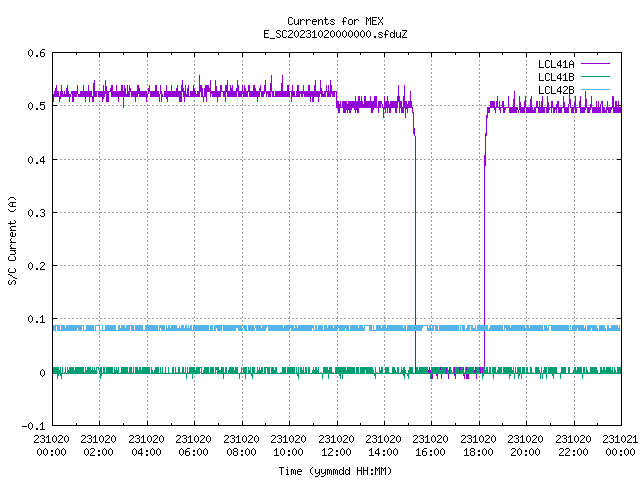Screen dimensions: 640x480
Task: Click the x-axis tick '231020 04:00'
Action: click(146, 446)
